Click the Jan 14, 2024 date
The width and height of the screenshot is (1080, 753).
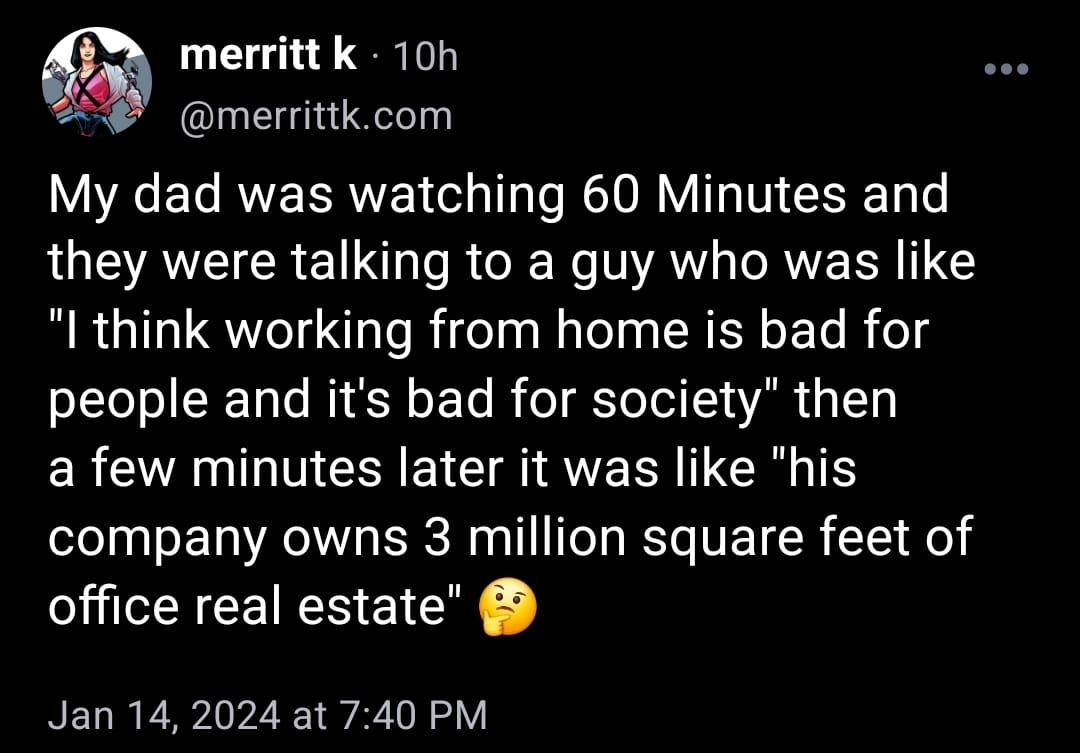165,715
